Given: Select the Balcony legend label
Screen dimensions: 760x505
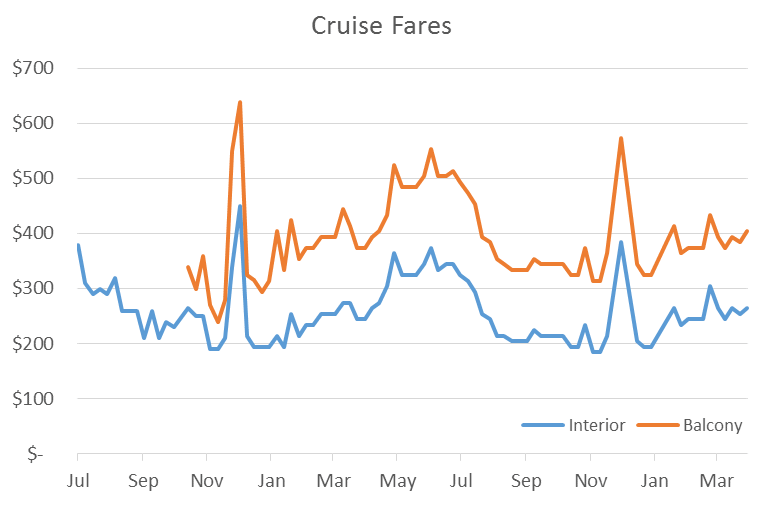Looking at the screenshot, I should pyautogui.click(x=713, y=425).
